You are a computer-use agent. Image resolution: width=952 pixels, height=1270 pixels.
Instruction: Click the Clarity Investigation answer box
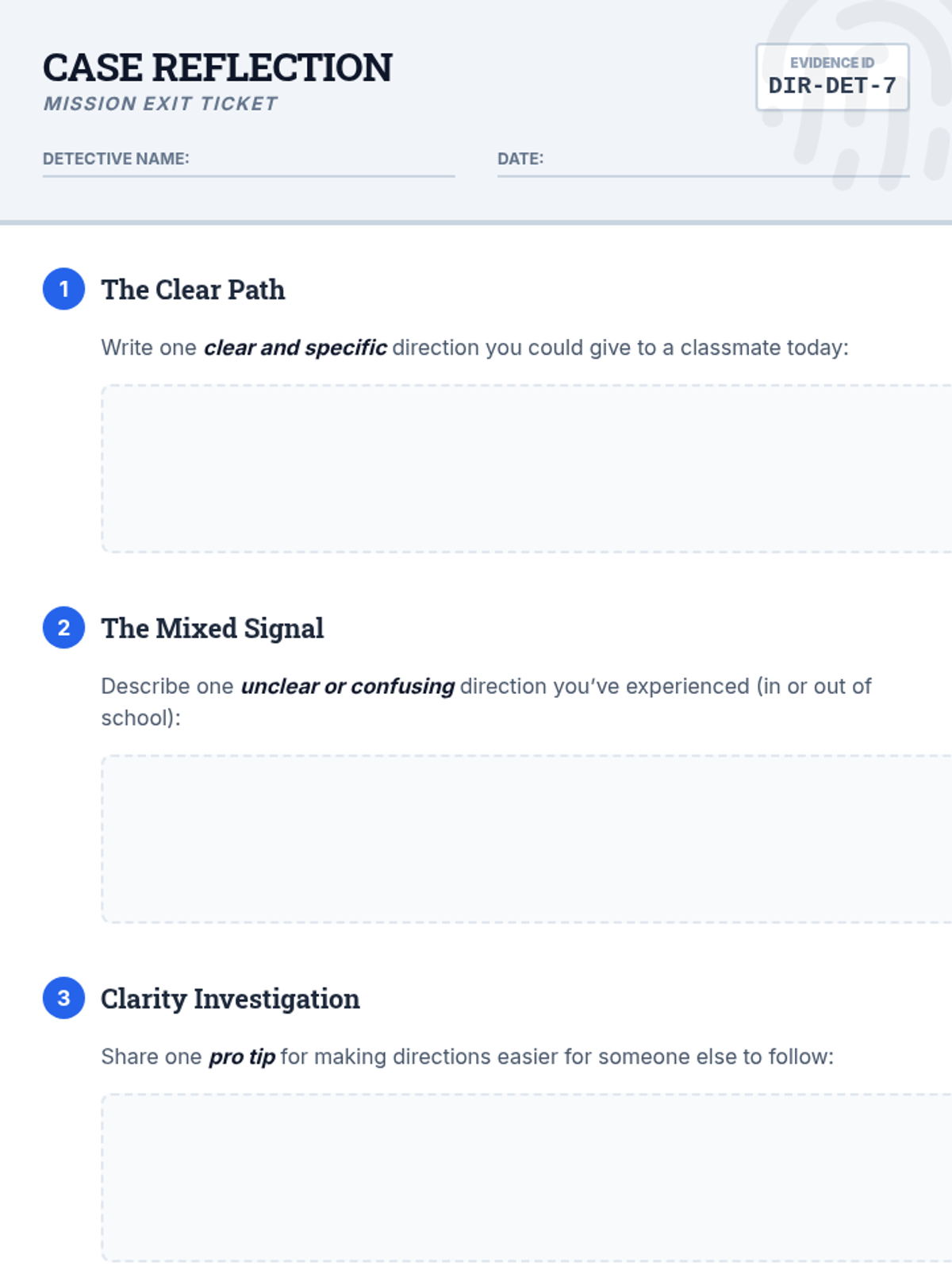pyautogui.click(x=527, y=1178)
